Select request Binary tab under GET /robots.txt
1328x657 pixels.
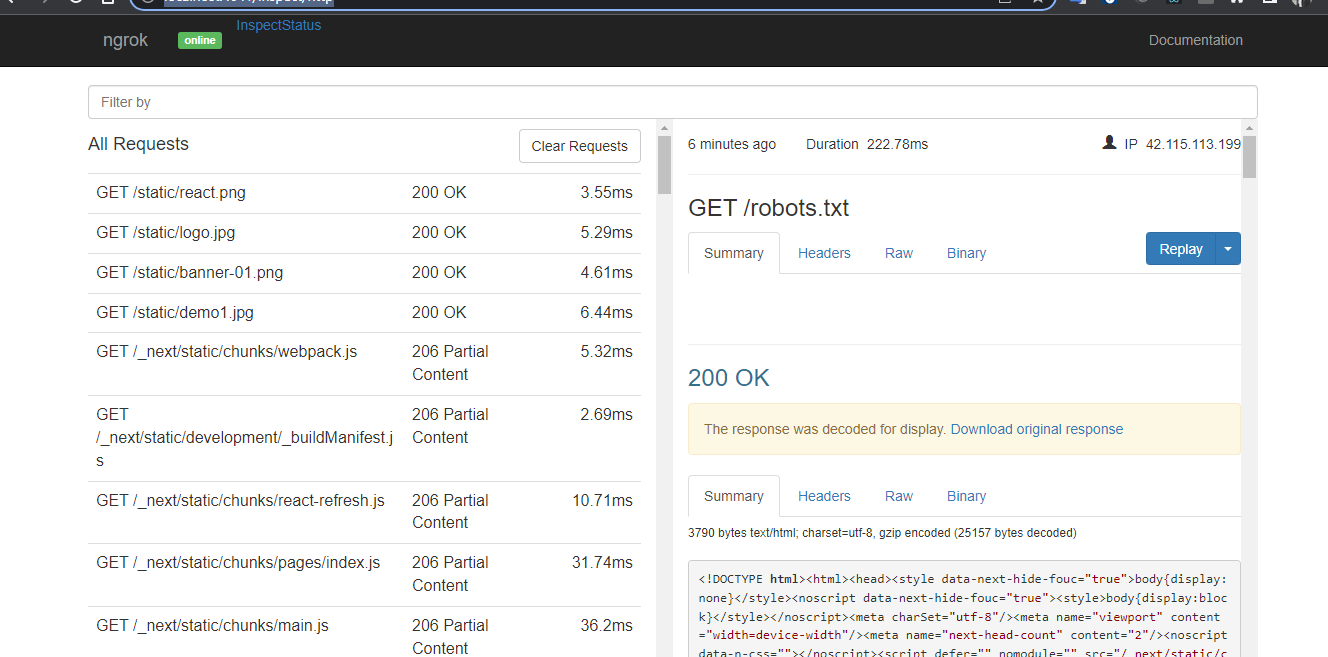pos(966,253)
